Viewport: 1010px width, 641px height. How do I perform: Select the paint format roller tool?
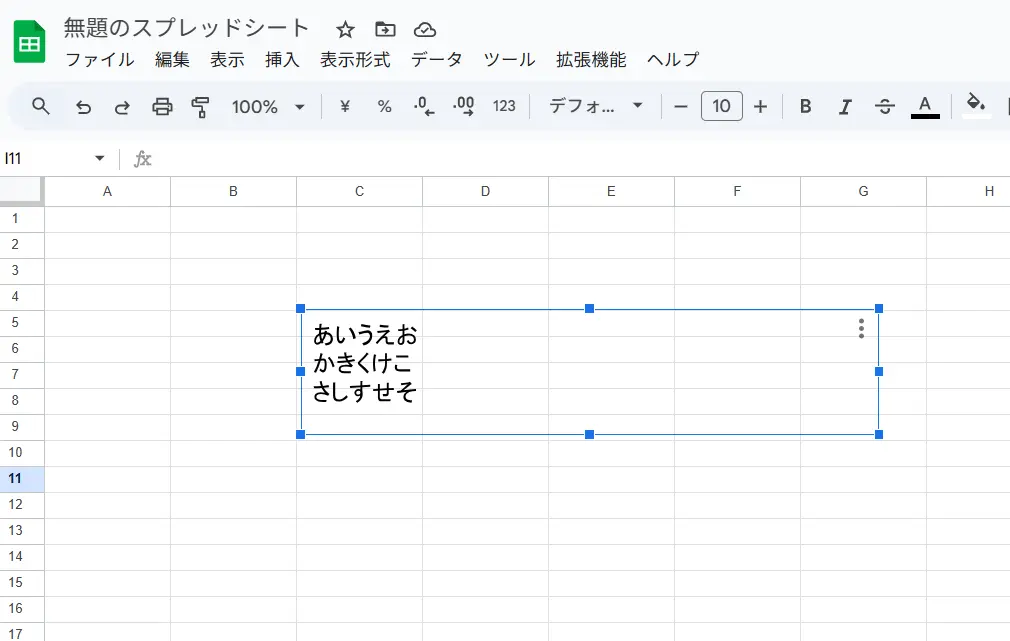pyautogui.click(x=201, y=107)
